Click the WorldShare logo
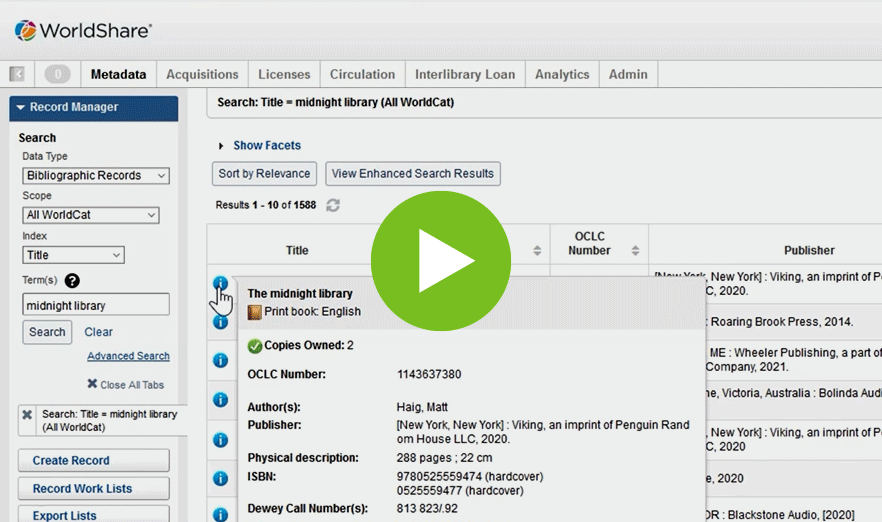The height and width of the screenshot is (522, 882). (83, 30)
